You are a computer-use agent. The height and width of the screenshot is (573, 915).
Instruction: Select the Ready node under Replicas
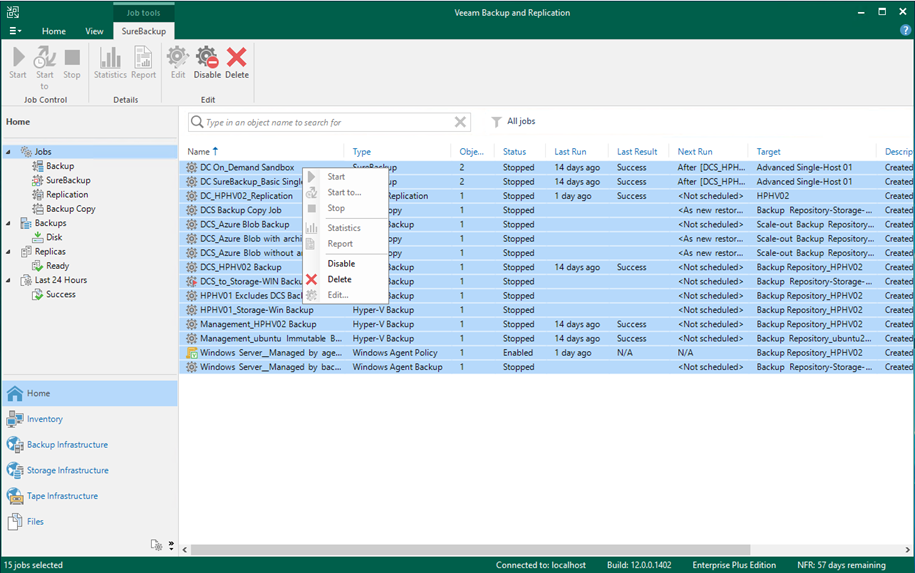[57, 265]
